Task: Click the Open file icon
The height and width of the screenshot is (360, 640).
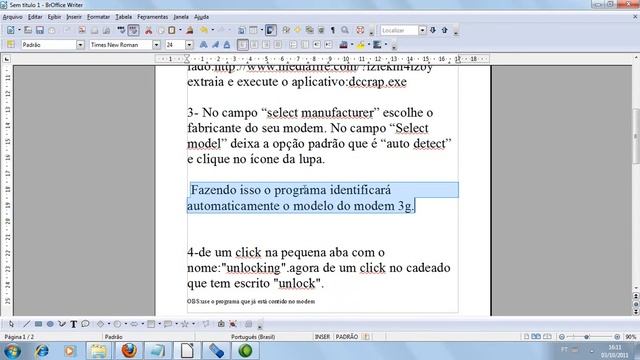Action: pyautogui.click(x=28, y=30)
